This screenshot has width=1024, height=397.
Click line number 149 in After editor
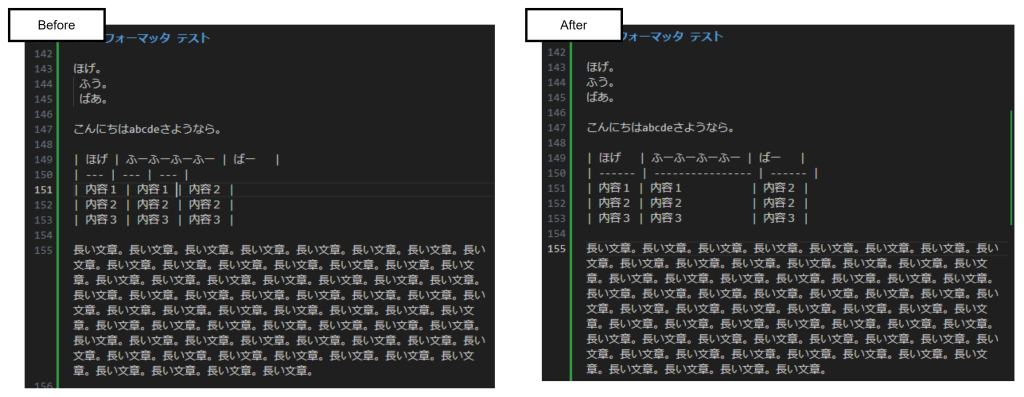(x=556, y=158)
